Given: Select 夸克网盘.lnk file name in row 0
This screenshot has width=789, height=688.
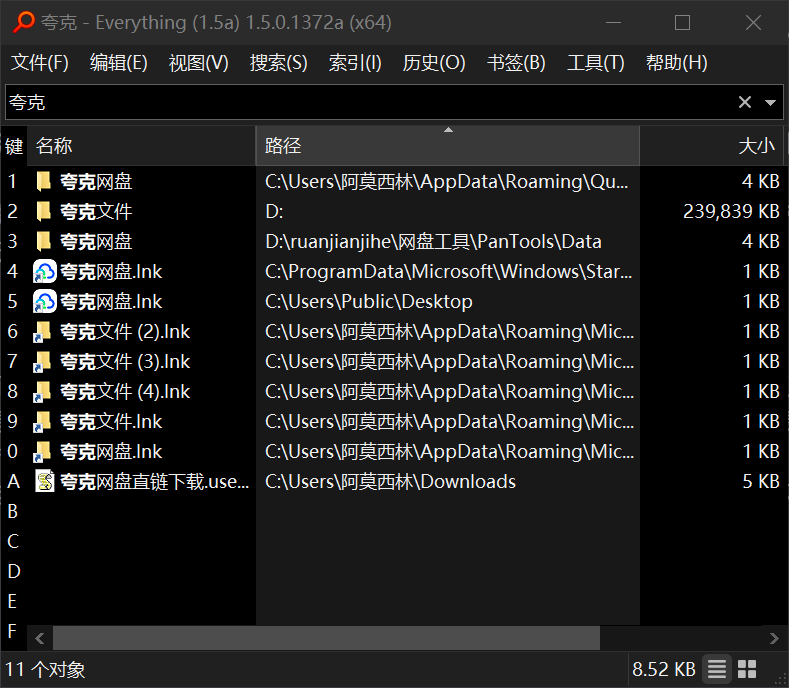Looking at the screenshot, I should coord(111,452).
